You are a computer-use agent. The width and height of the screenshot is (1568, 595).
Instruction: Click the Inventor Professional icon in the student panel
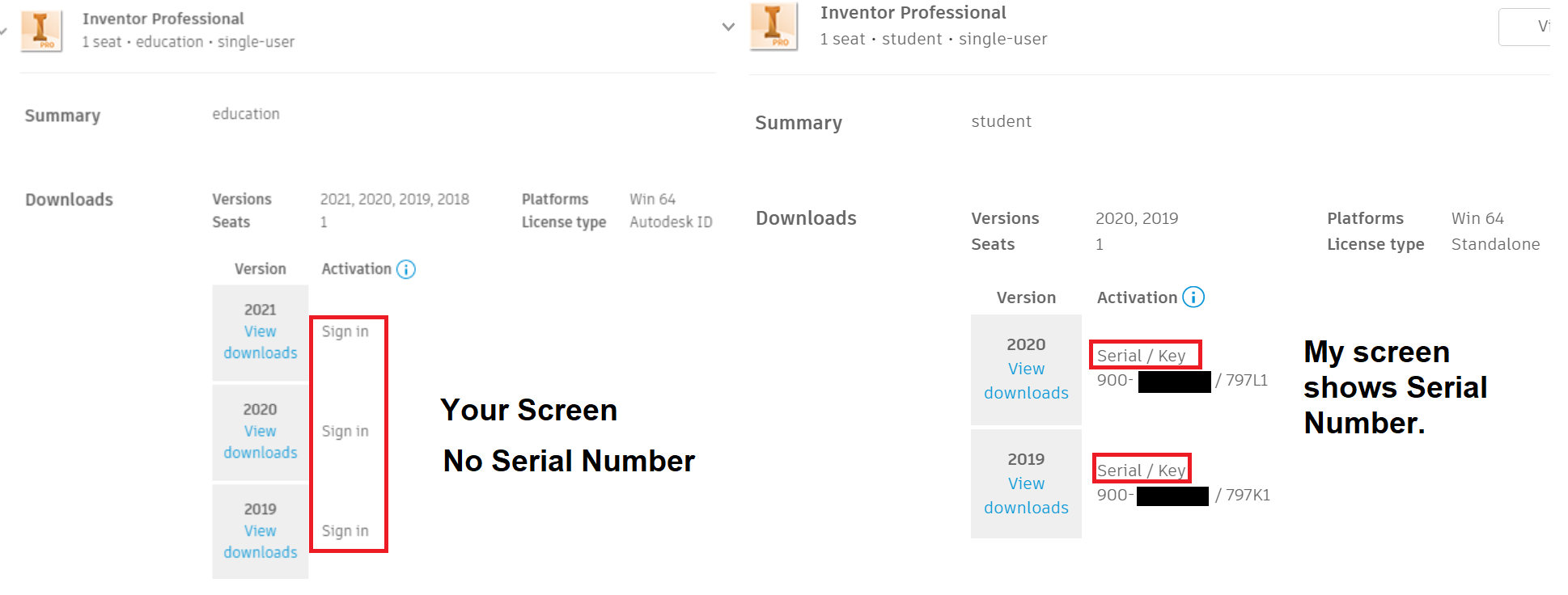coord(774,27)
